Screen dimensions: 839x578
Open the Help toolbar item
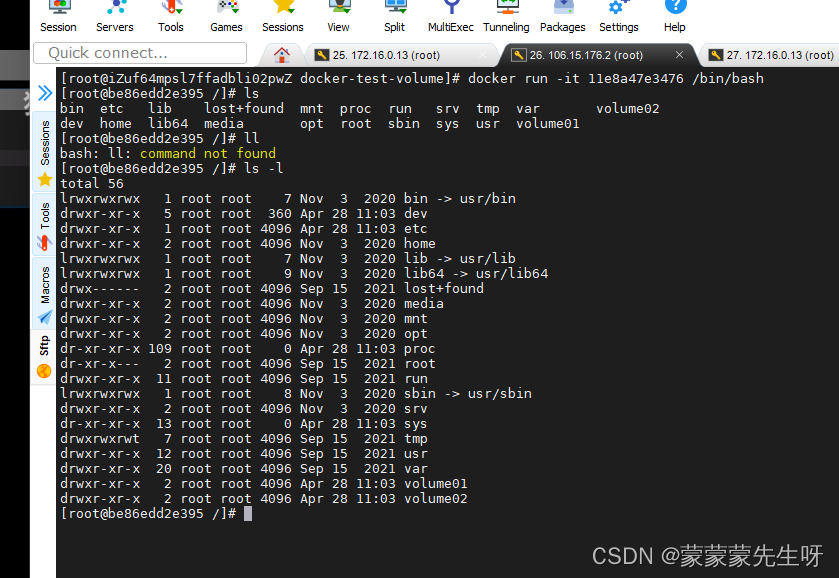tap(675, 17)
